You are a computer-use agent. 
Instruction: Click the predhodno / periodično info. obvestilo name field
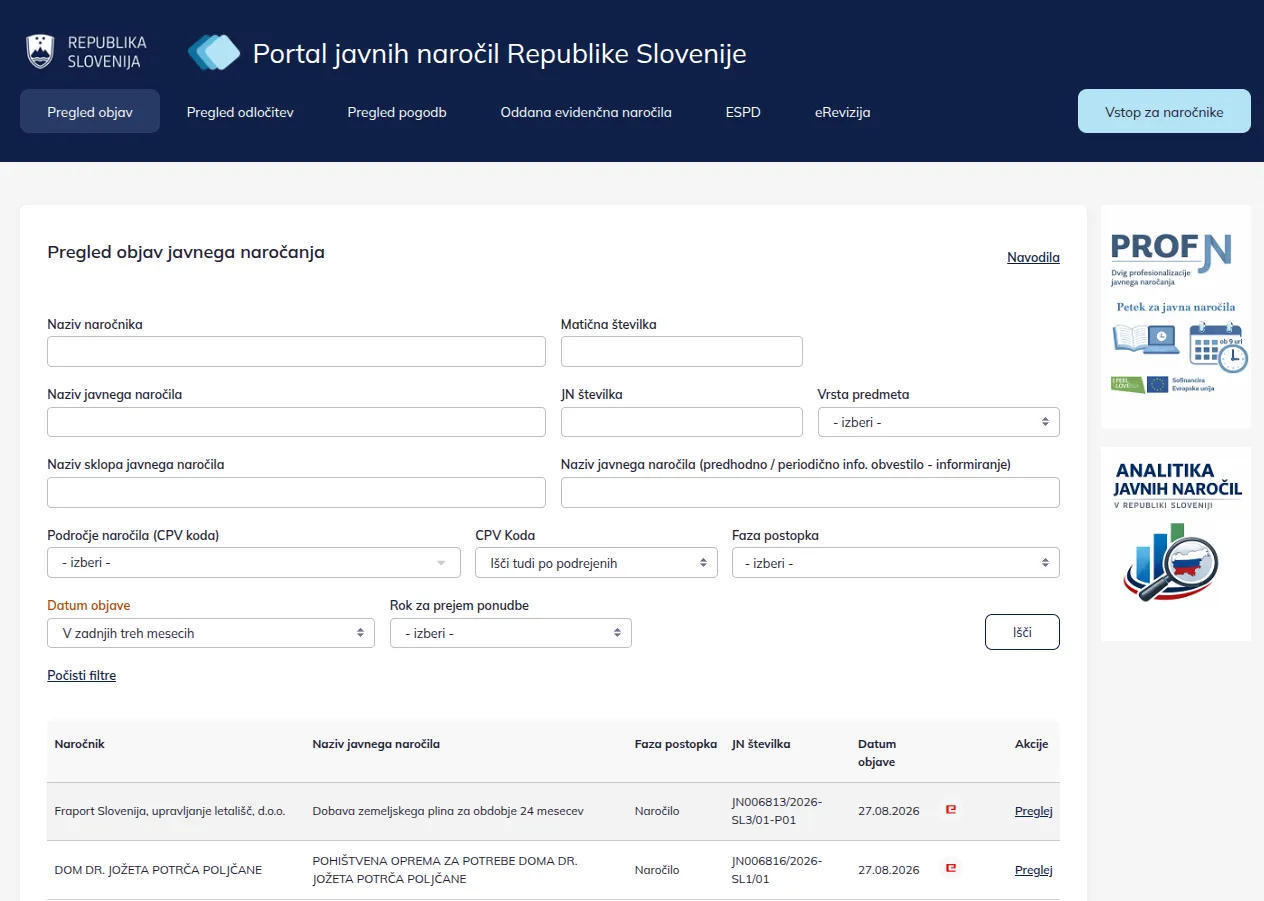tap(810, 492)
